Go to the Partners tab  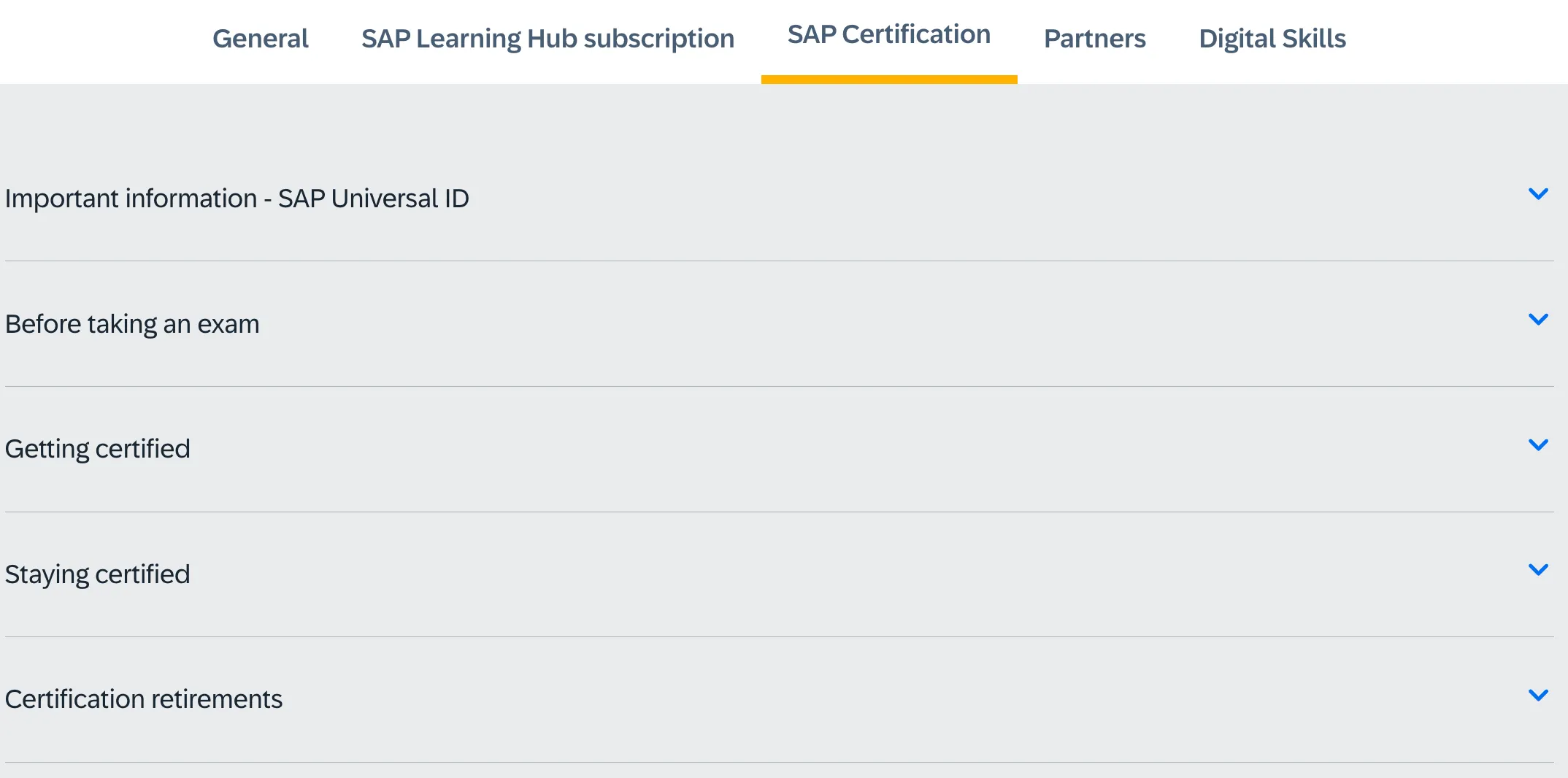pyautogui.click(x=1094, y=39)
